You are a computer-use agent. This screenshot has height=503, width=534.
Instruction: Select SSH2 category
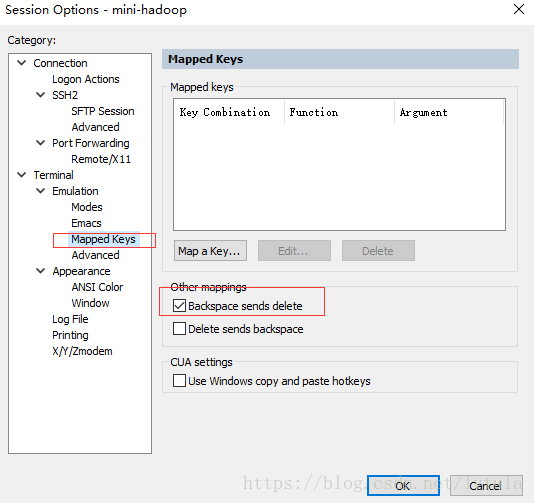coord(65,95)
